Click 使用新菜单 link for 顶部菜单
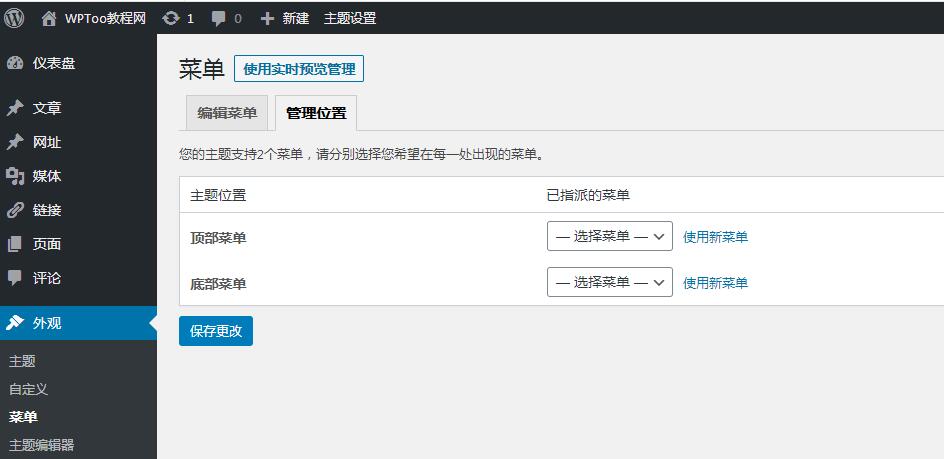Image resolution: width=944 pixels, height=459 pixels. point(715,237)
